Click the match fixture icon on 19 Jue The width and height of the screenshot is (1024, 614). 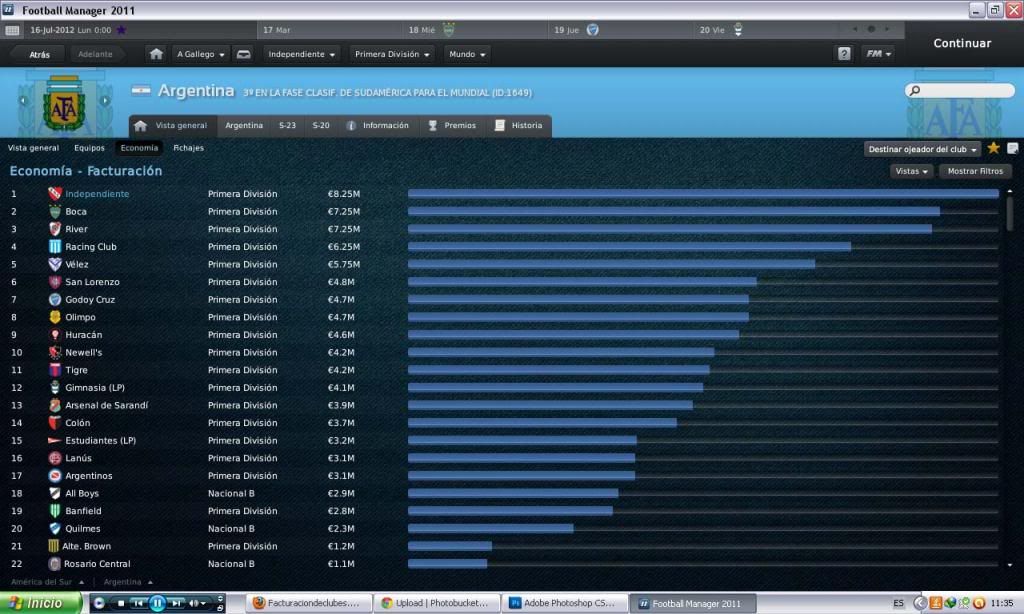point(592,29)
